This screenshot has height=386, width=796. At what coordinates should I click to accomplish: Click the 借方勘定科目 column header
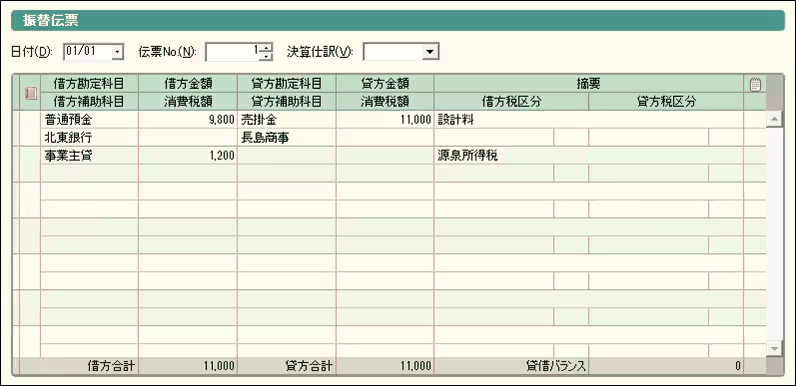point(89,84)
